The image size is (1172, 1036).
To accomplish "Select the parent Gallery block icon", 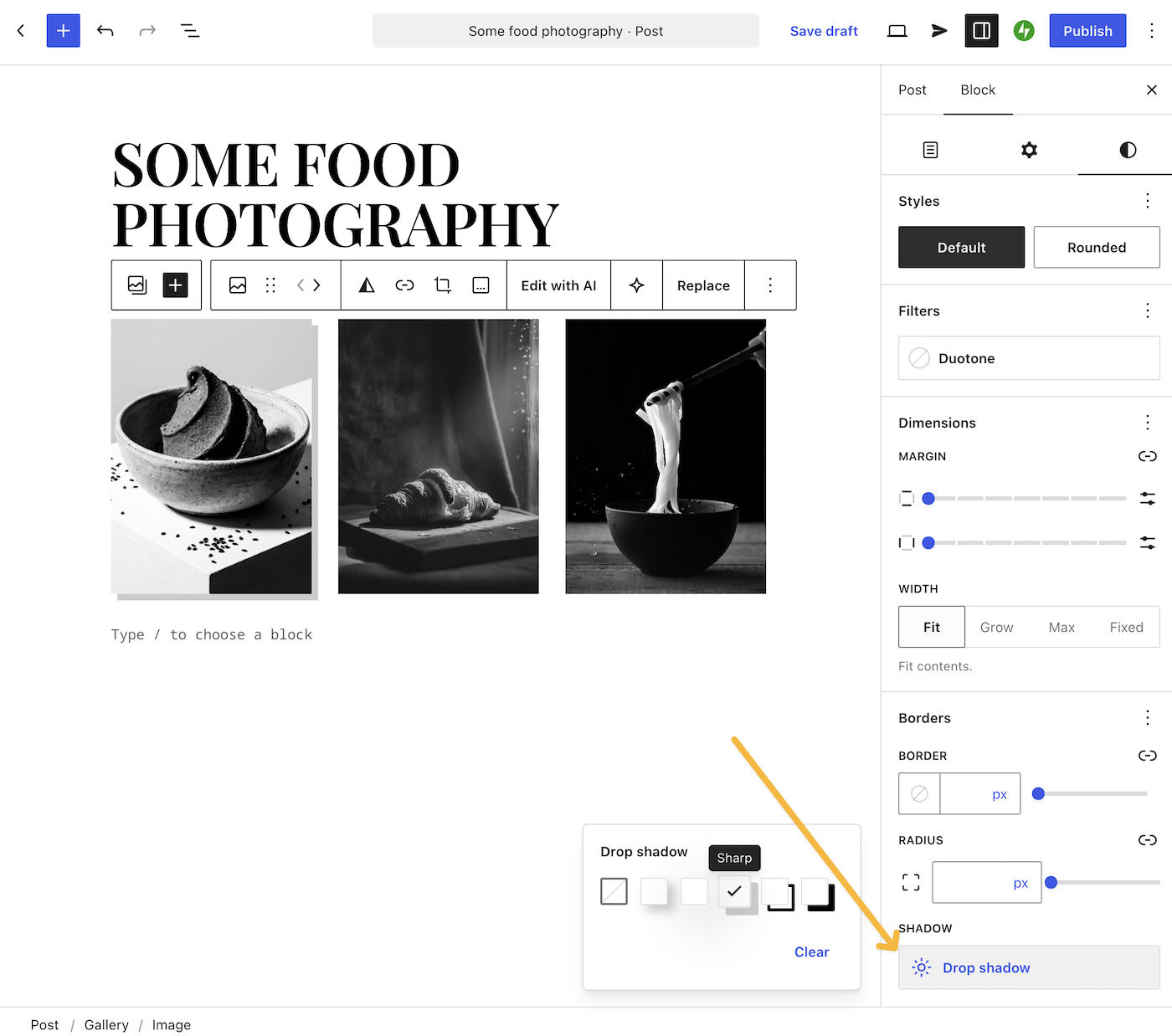I will [137, 285].
